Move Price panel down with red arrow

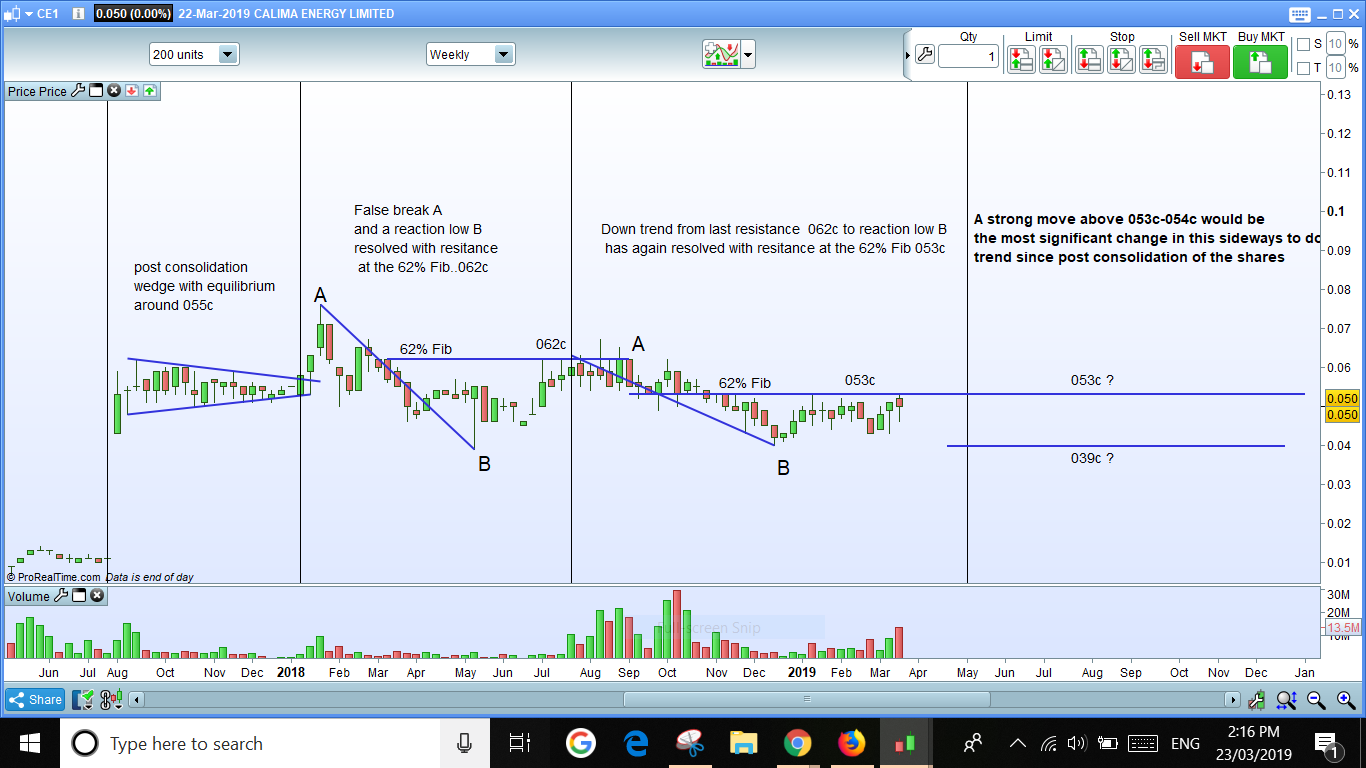pyautogui.click(x=132, y=91)
